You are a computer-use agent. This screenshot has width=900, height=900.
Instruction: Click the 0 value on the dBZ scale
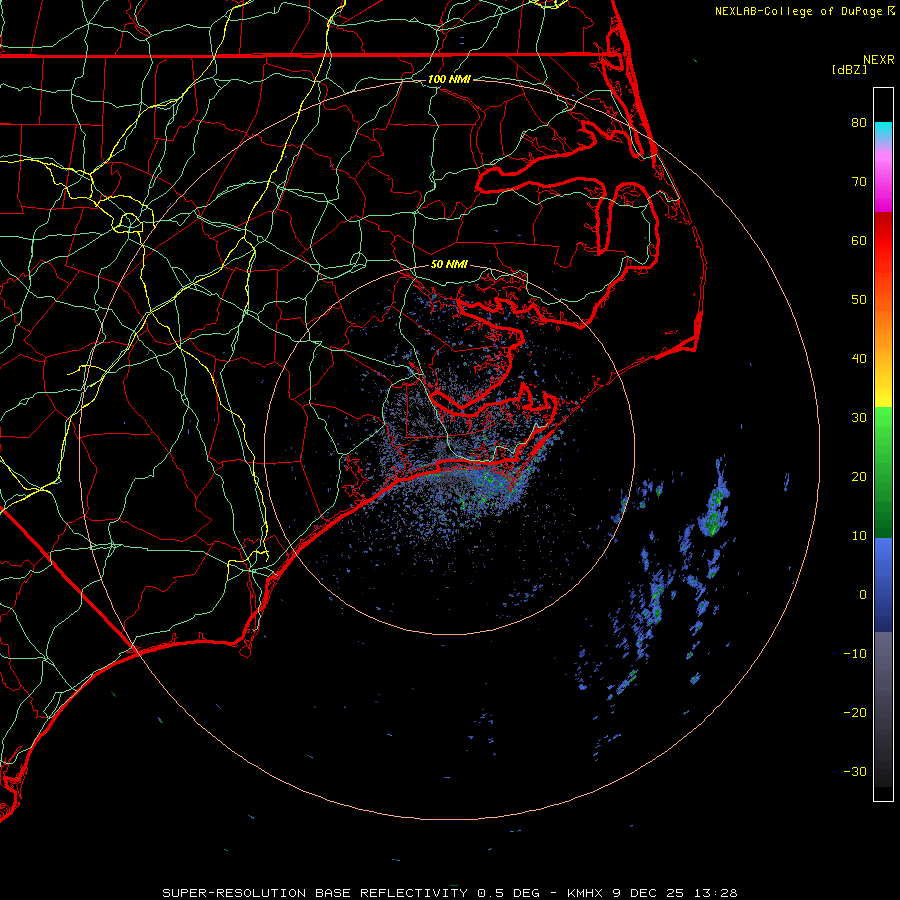863,595
